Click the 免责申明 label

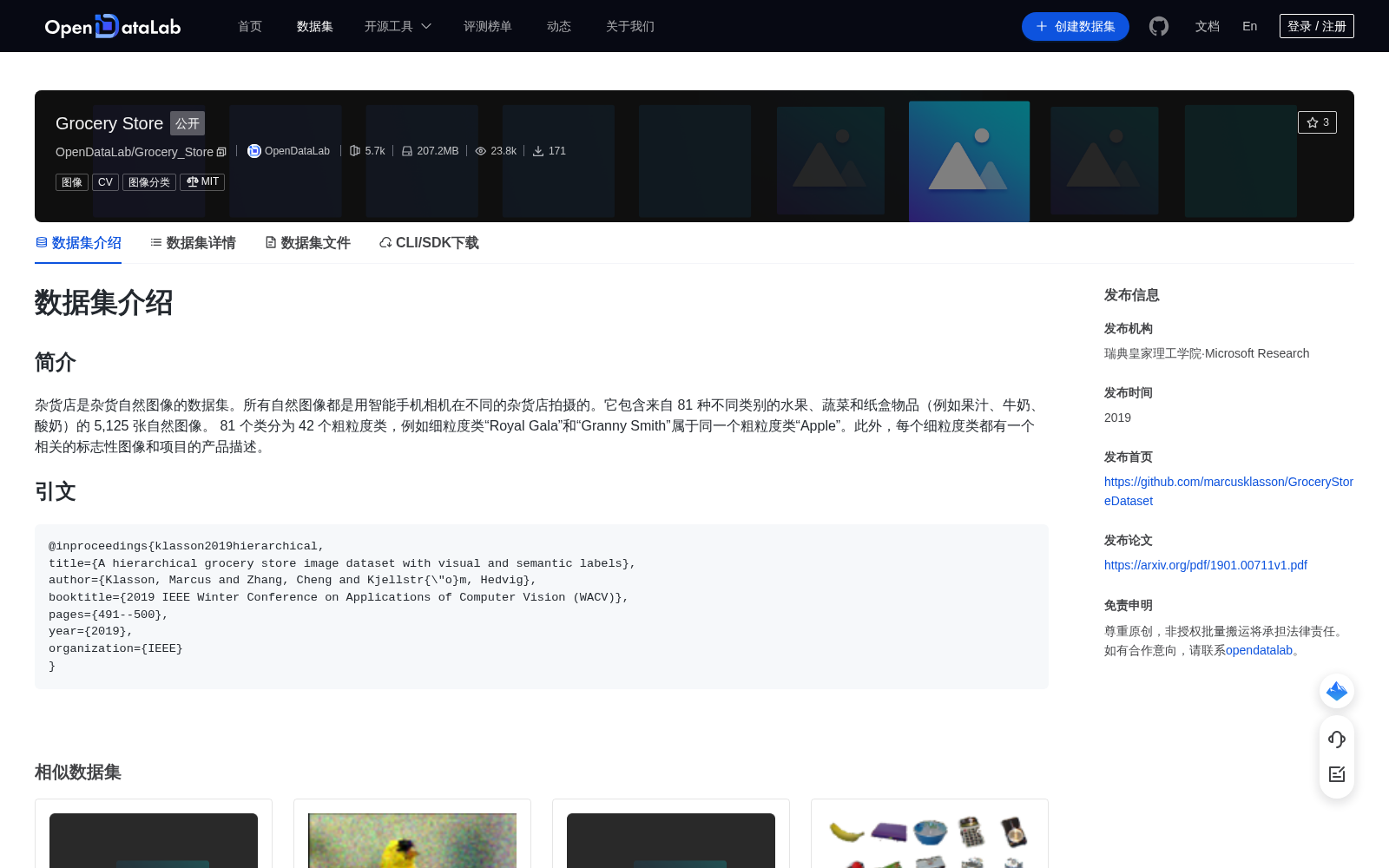[x=1129, y=606]
